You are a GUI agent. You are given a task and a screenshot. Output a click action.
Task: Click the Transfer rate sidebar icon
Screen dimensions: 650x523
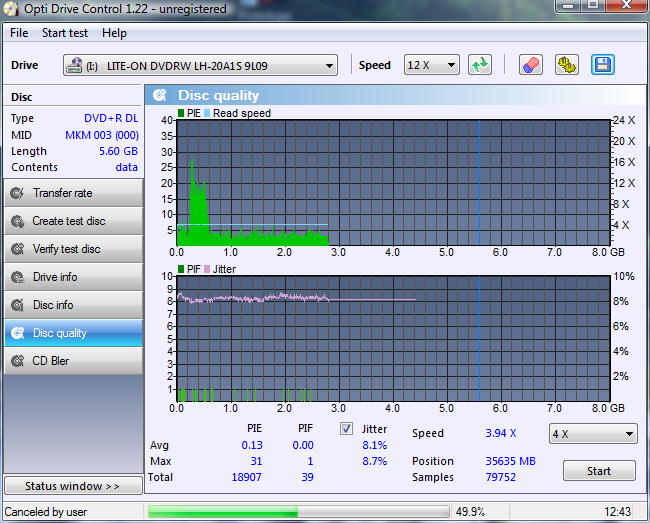[17, 193]
